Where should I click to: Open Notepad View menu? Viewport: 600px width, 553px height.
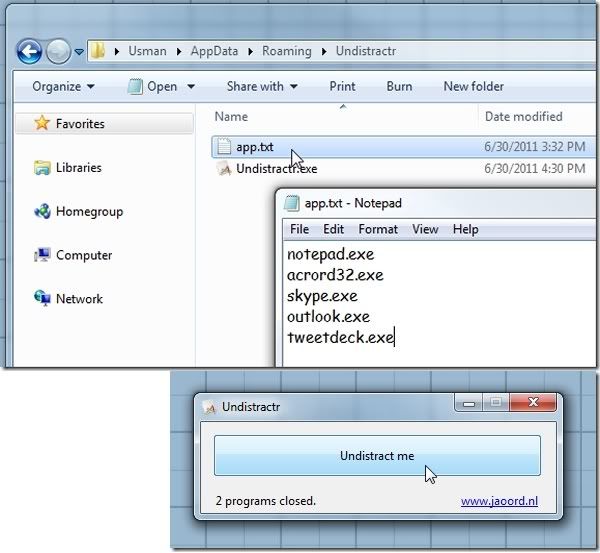click(425, 229)
